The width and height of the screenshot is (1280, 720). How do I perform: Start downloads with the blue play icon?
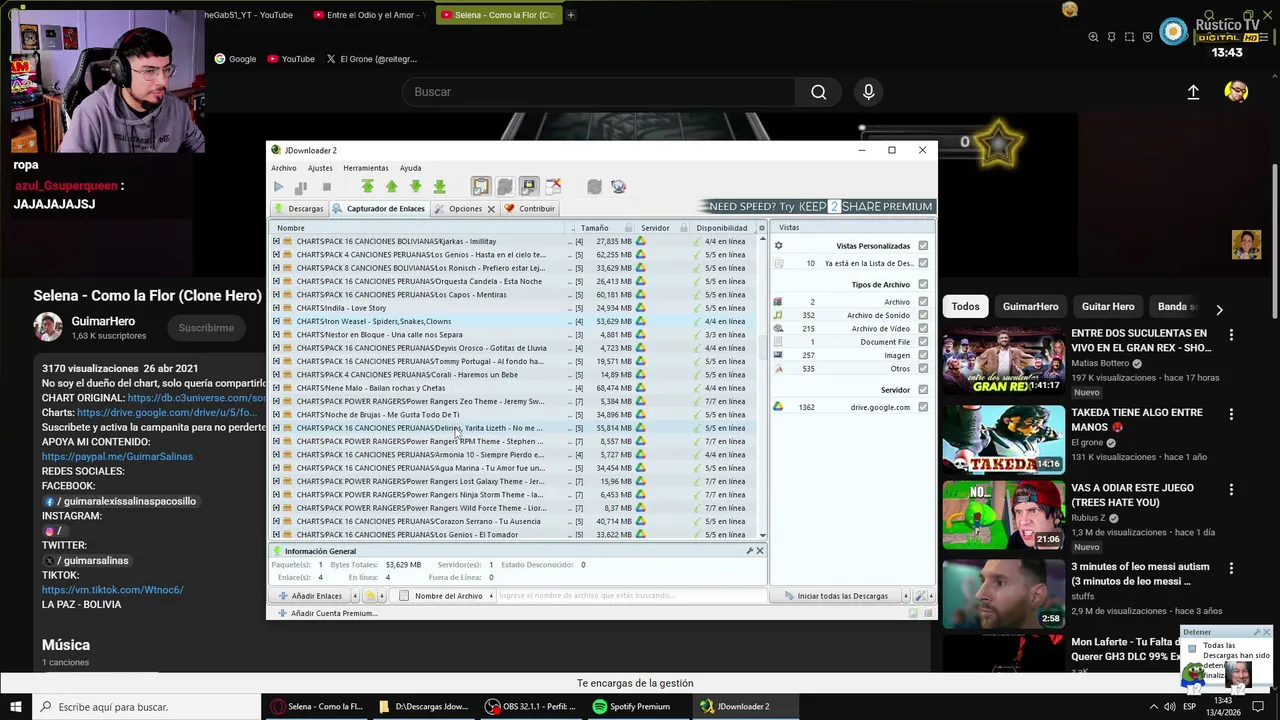(x=278, y=187)
